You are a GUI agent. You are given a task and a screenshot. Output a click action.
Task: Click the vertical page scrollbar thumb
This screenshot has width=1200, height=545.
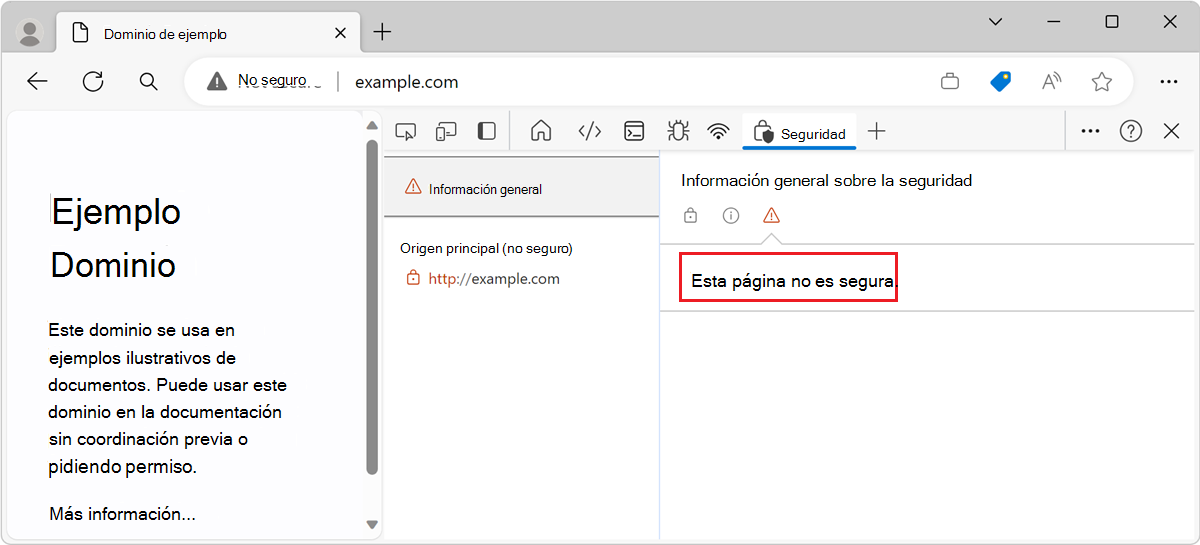372,307
